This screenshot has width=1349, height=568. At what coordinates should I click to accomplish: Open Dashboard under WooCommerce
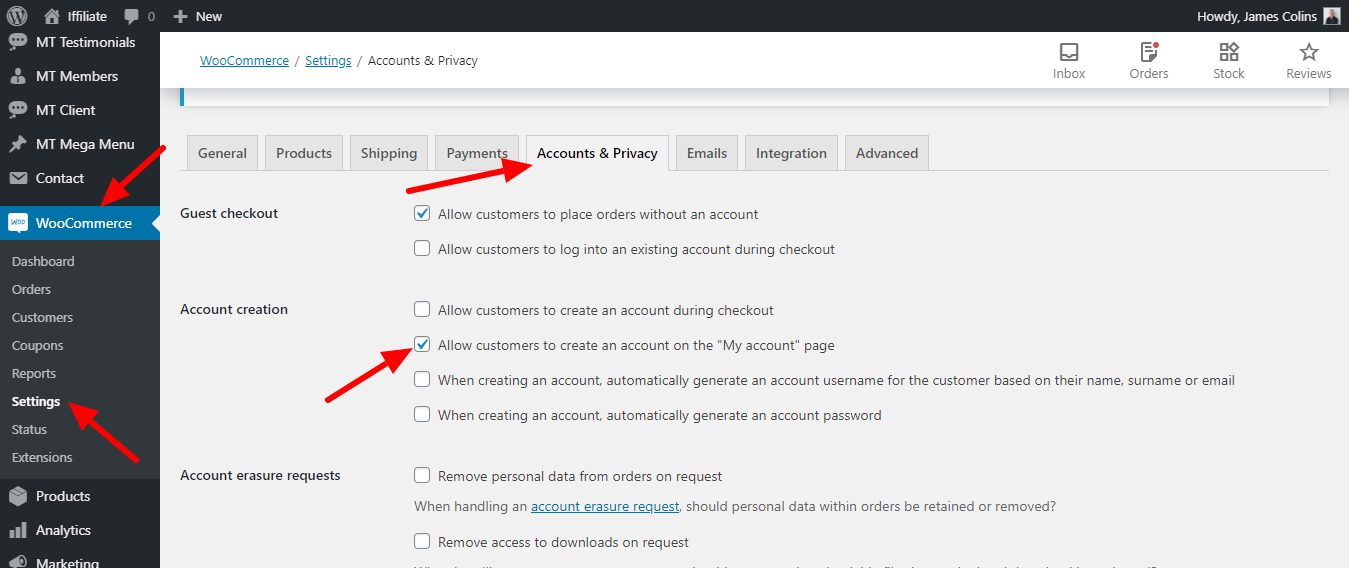(43, 261)
